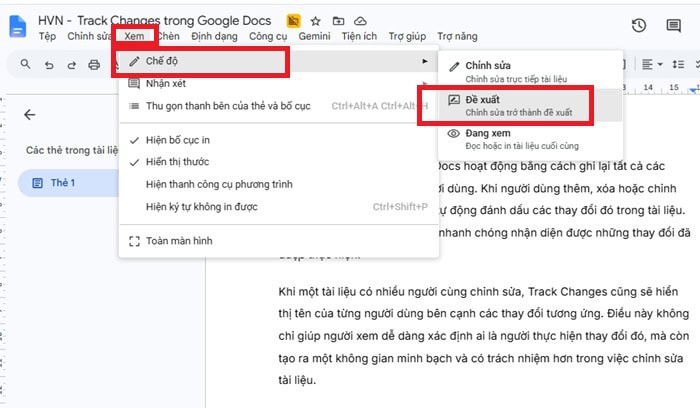Open the Xem menu

[134, 36]
